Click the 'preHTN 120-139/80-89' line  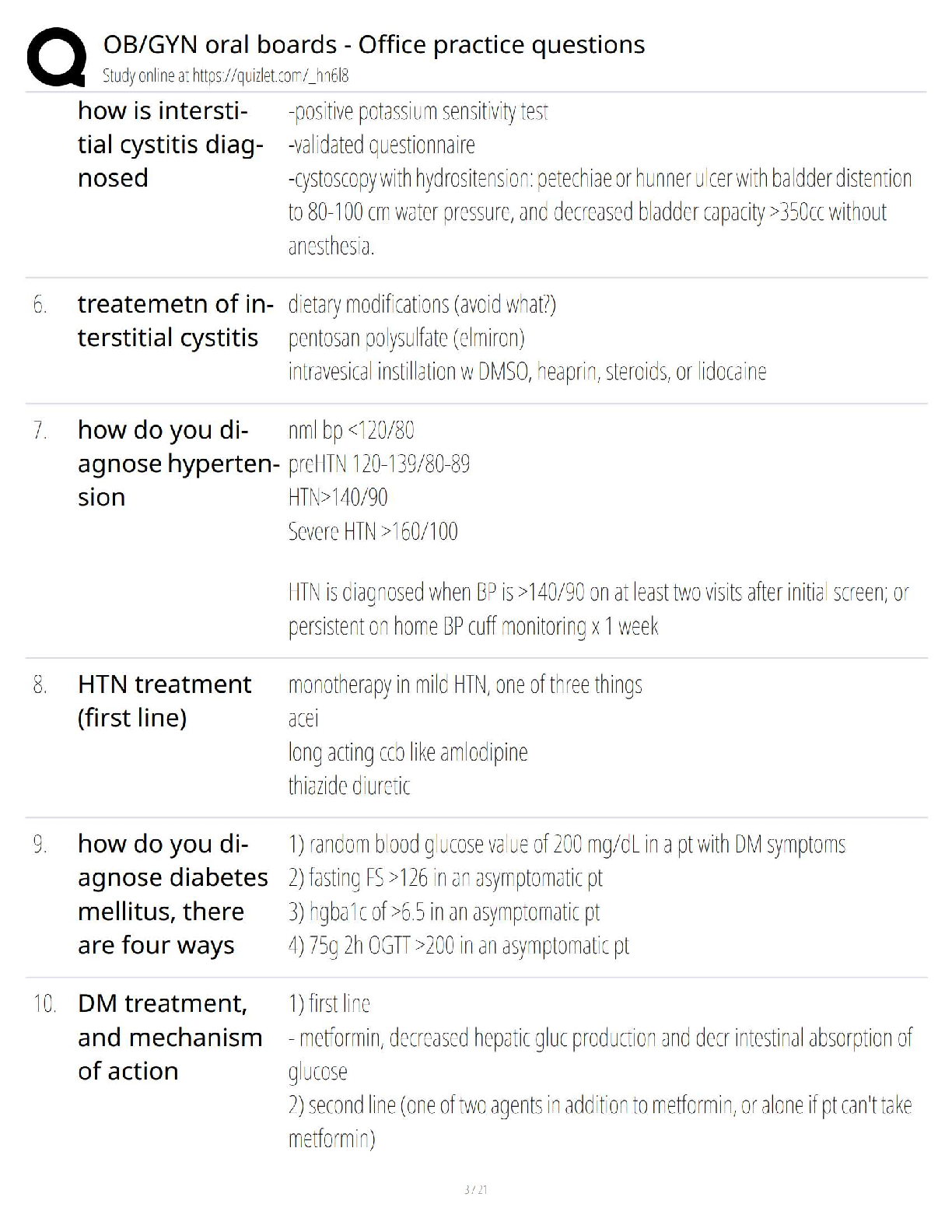pos(379,464)
